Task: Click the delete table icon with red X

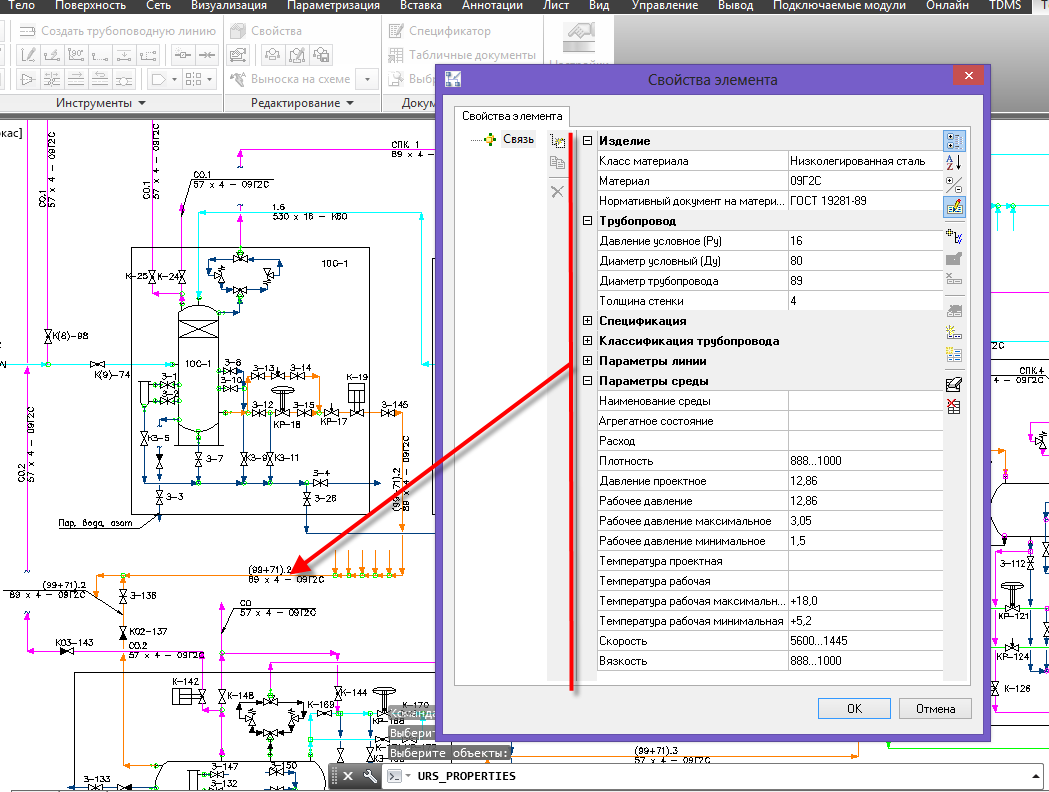Action: 954,406
